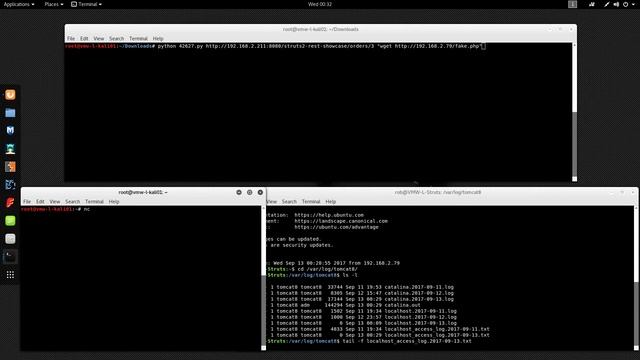Image resolution: width=640 pixels, height=360 pixels.
Task: Click the Terminal icon in the dock
Action: pyautogui.click(x=10, y=257)
